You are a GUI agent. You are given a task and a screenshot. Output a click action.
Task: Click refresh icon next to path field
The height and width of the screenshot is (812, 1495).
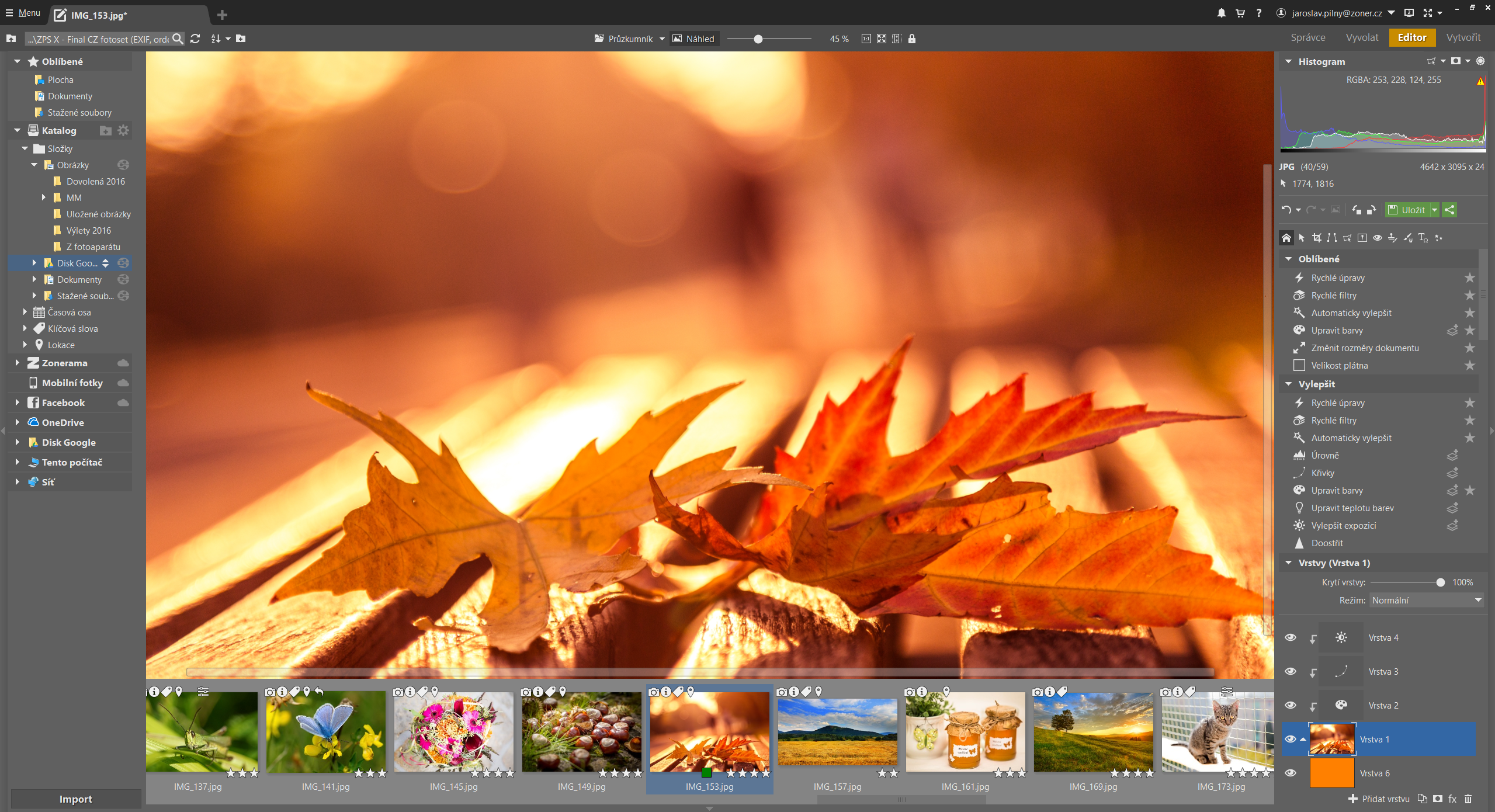click(195, 39)
